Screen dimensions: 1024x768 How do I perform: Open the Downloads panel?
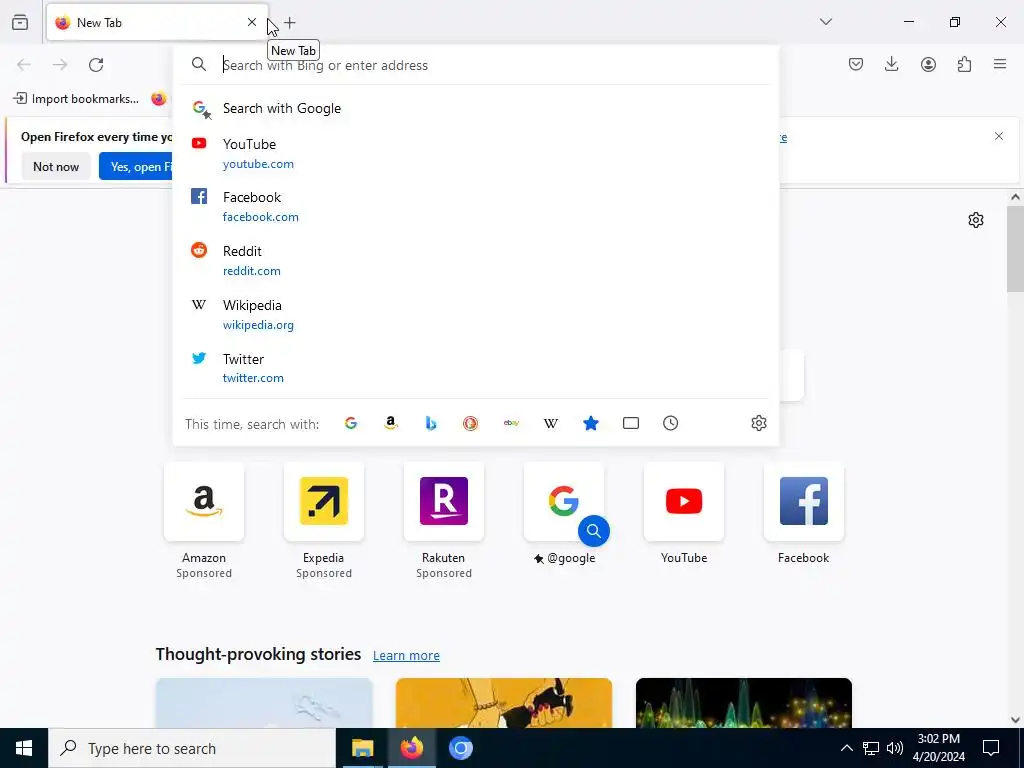click(x=891, y=64)
